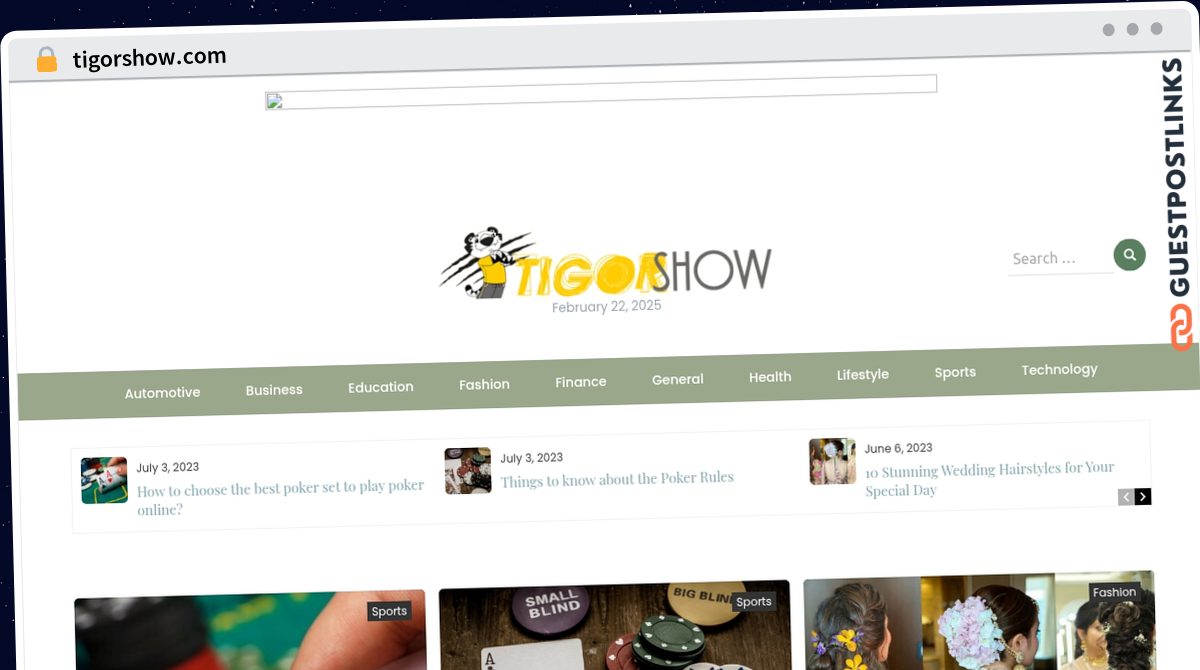Image resolution: width=1200 pixels, height=670 pixels.
Task: Open the best poker set article link
Action: click(281, 497)
